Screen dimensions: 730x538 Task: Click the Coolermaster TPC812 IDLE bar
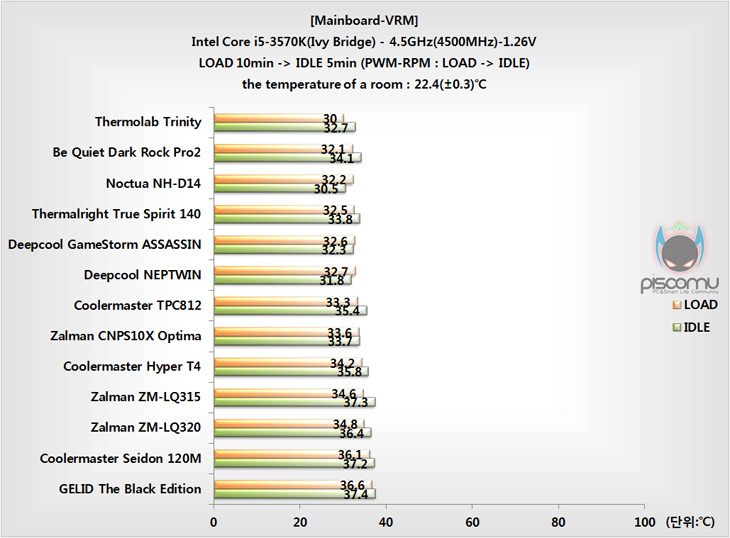pos(290,310)
